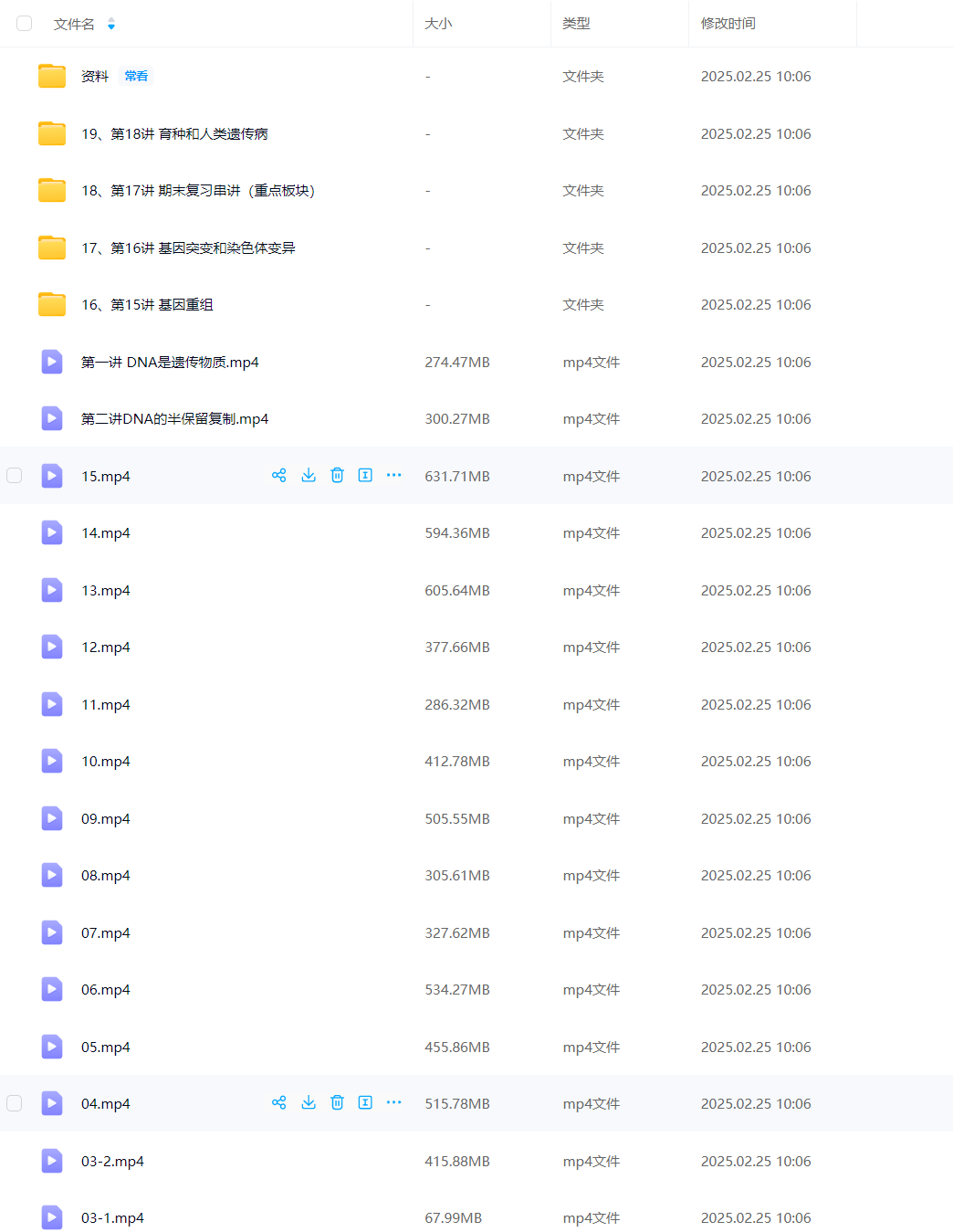Toggle the sort arrow beside 文件名
Viewport: 953px width, 1232px height.
coord(111,24)
